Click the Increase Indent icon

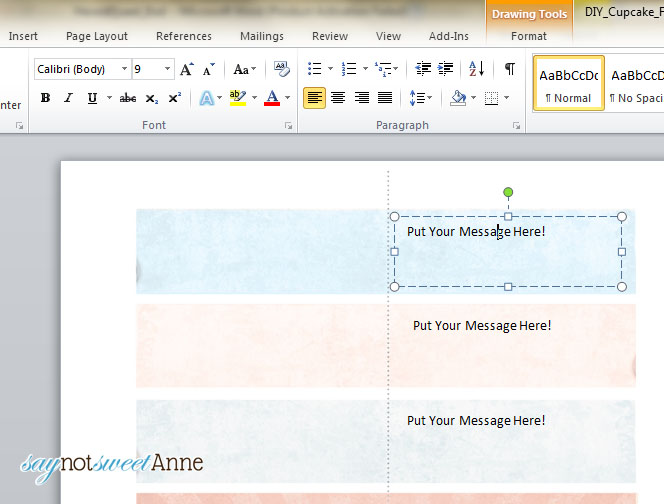pyautogui.click(x=445, y=69)
